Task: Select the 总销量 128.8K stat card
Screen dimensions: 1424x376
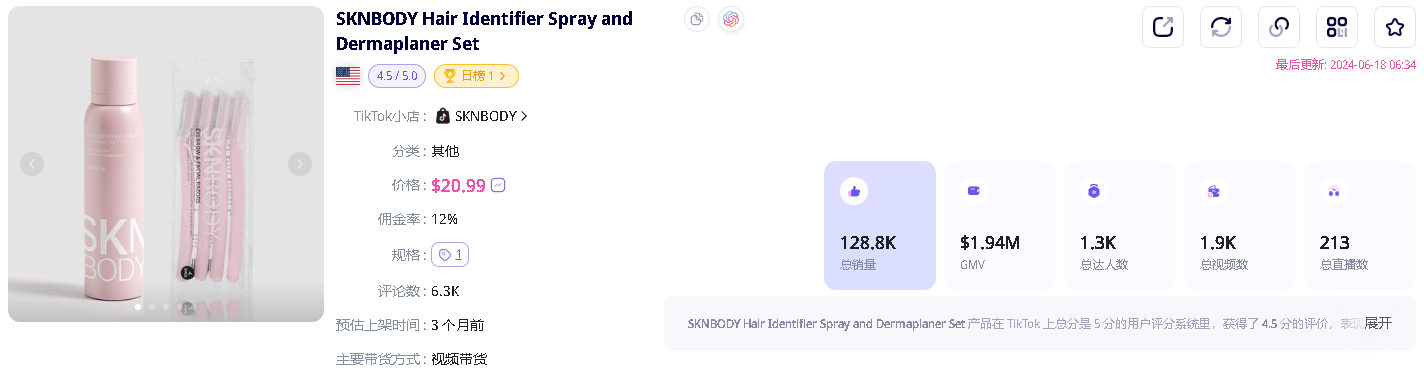Action: point(880,226)
